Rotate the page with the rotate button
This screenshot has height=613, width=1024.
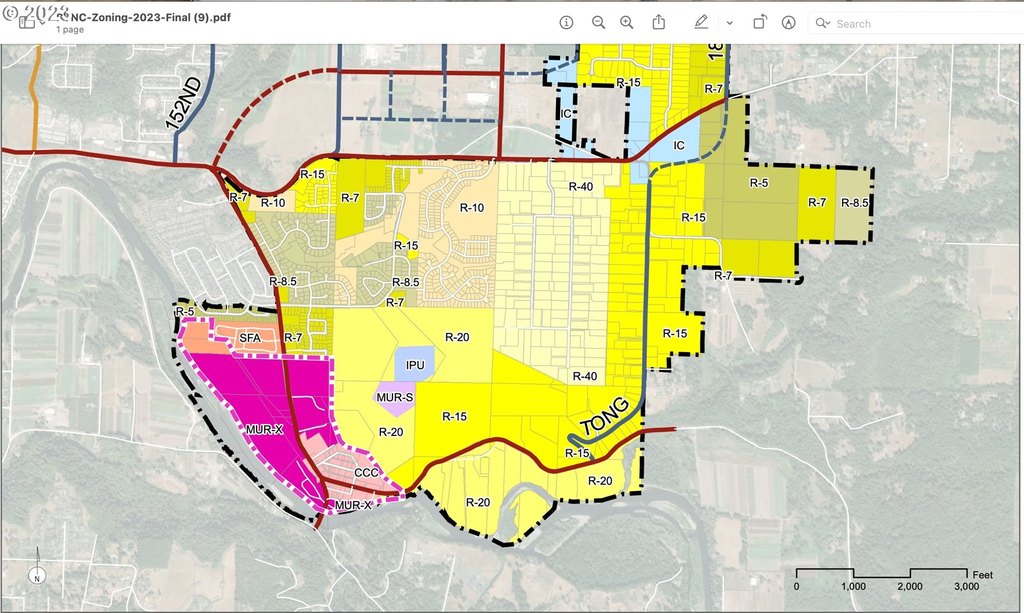pyautogui.click(x=759, y=22)
